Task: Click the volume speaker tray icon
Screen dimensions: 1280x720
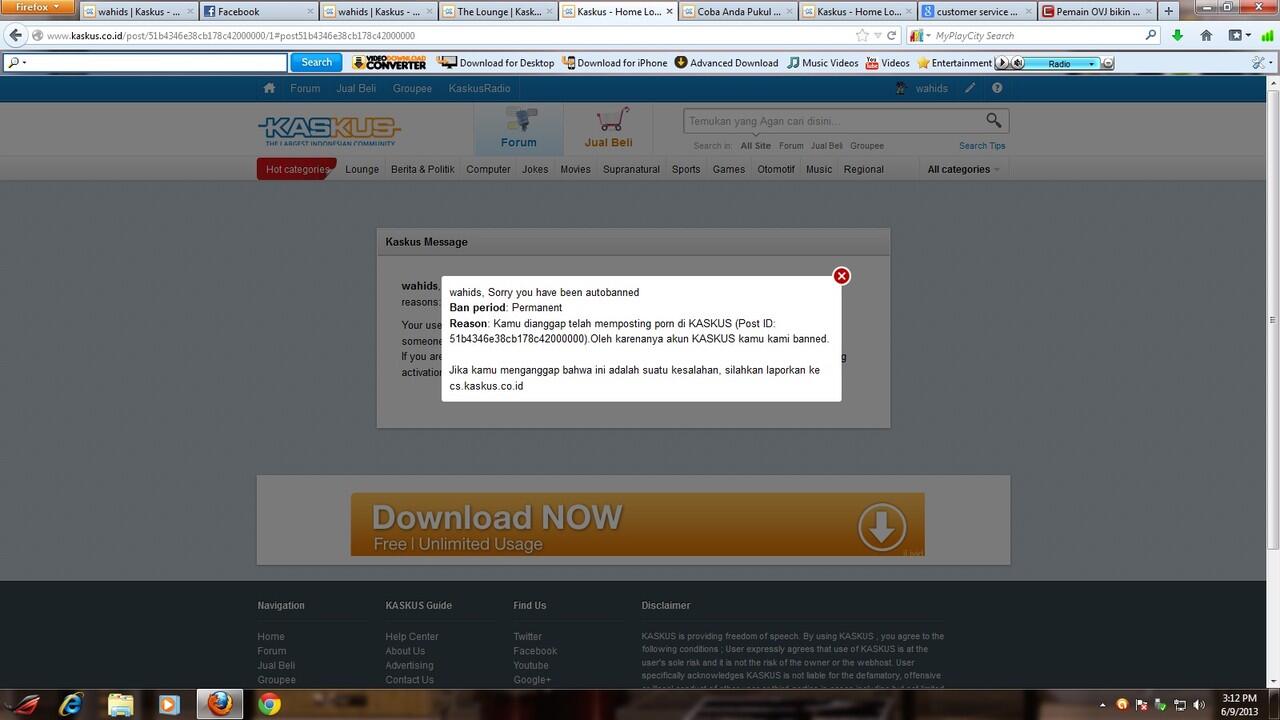Action: (1199, 705)
